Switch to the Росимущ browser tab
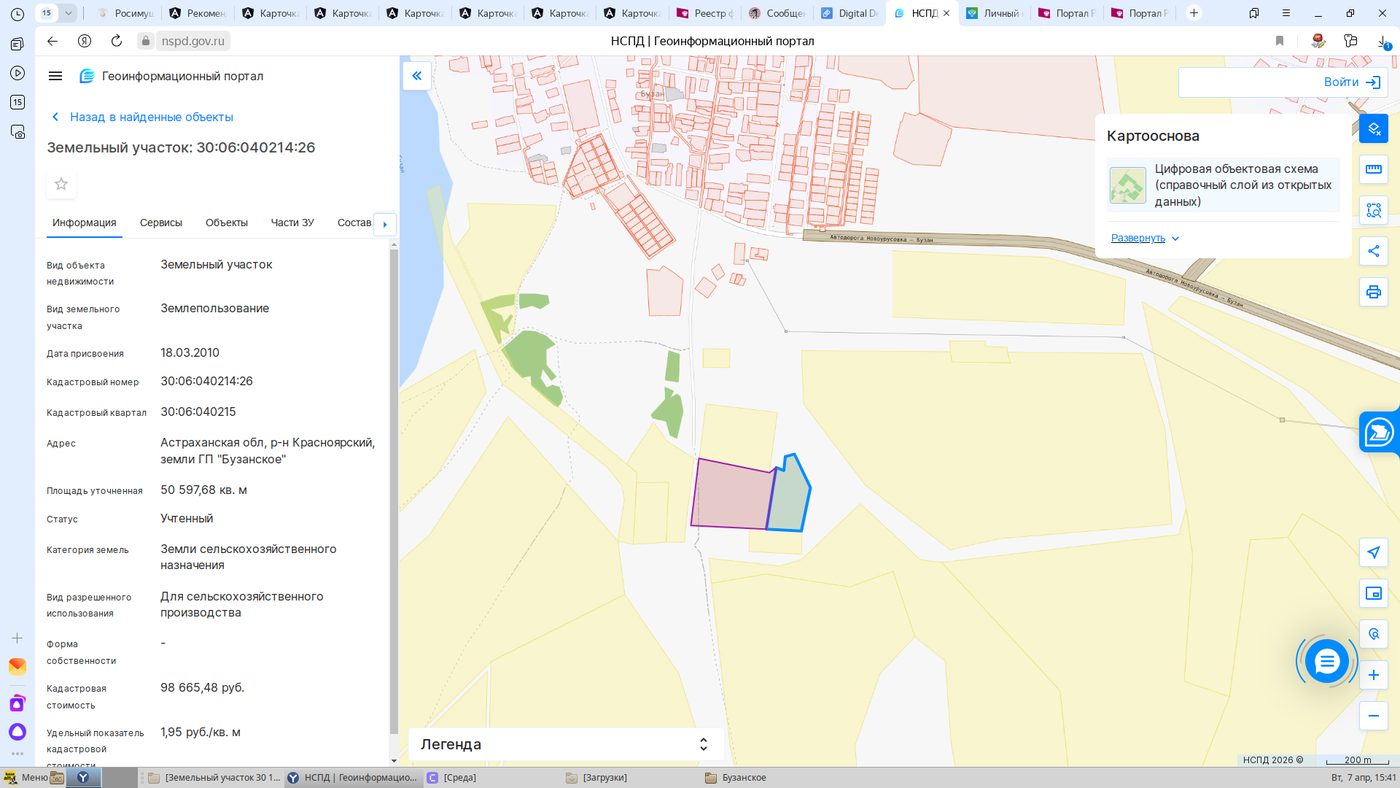This screenshot has width=1400, height=788. 124,13
